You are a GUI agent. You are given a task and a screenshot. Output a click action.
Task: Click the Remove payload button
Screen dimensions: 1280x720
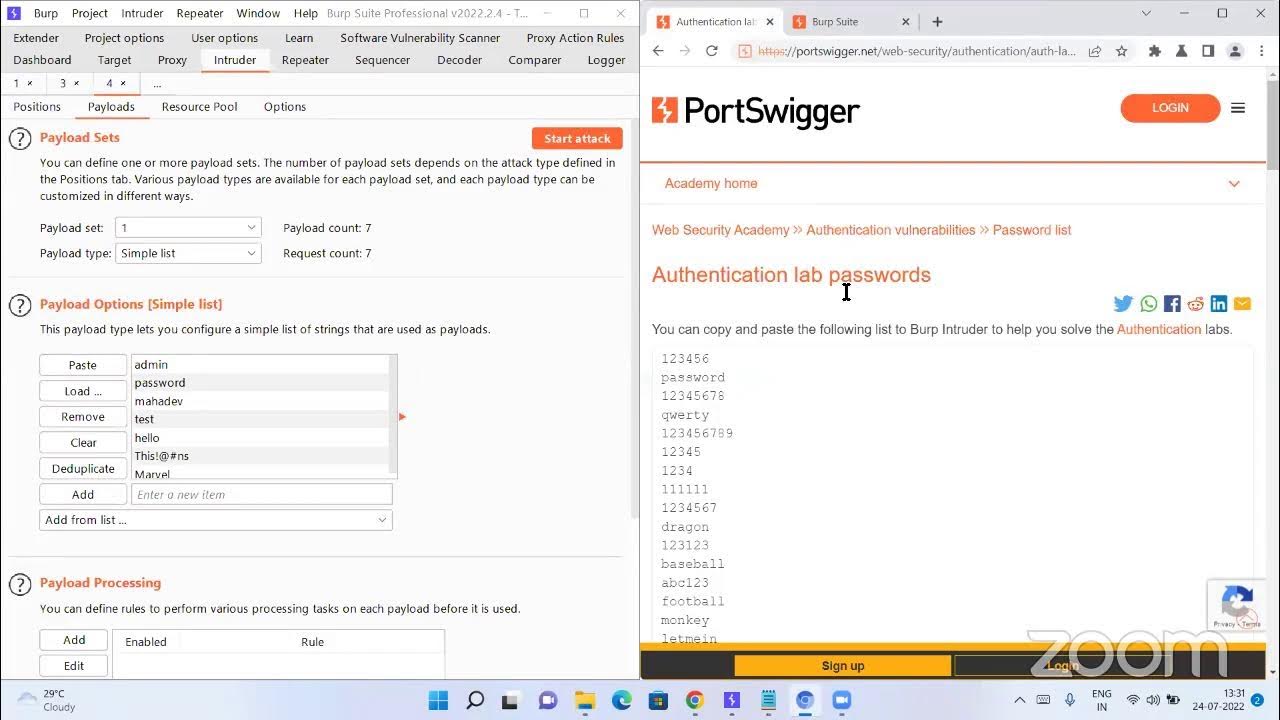(x=83, y=417)
